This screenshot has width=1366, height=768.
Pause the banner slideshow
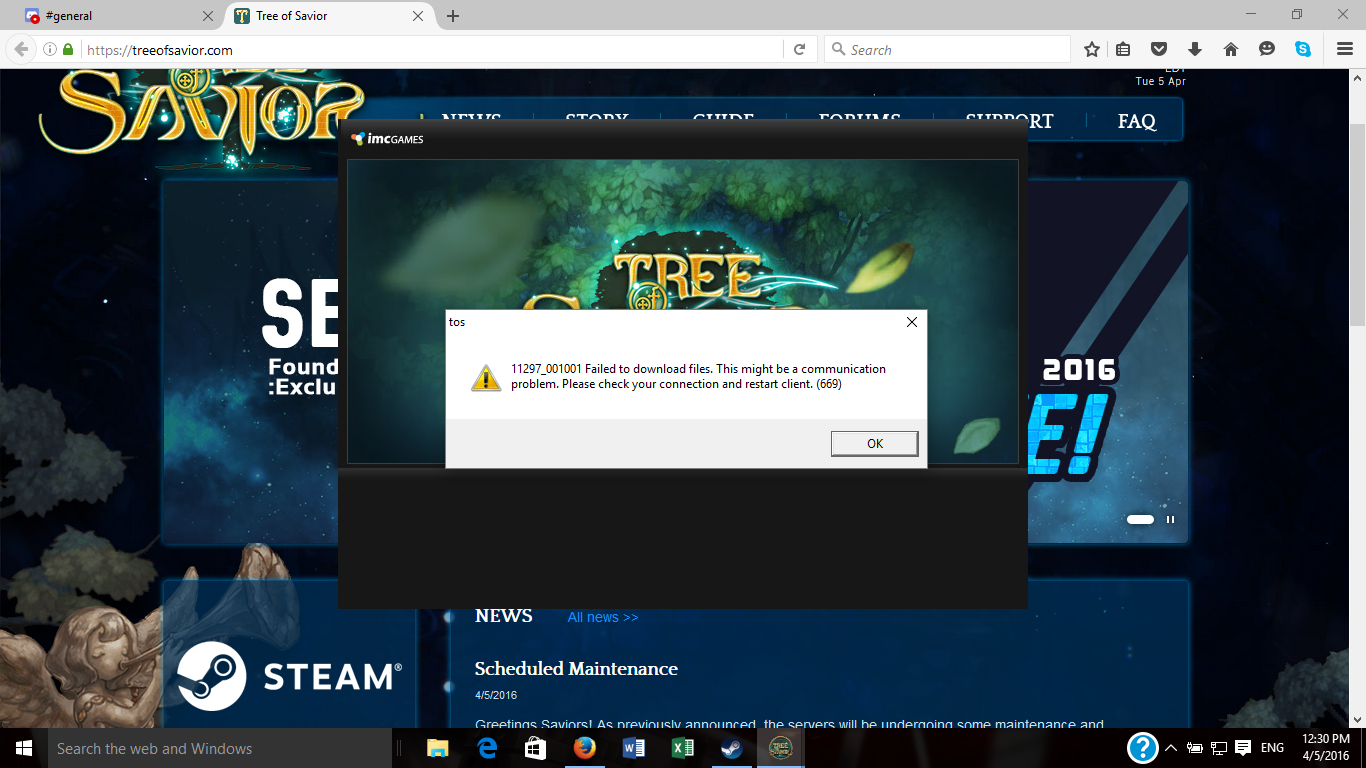click(x=1170, y=519)
